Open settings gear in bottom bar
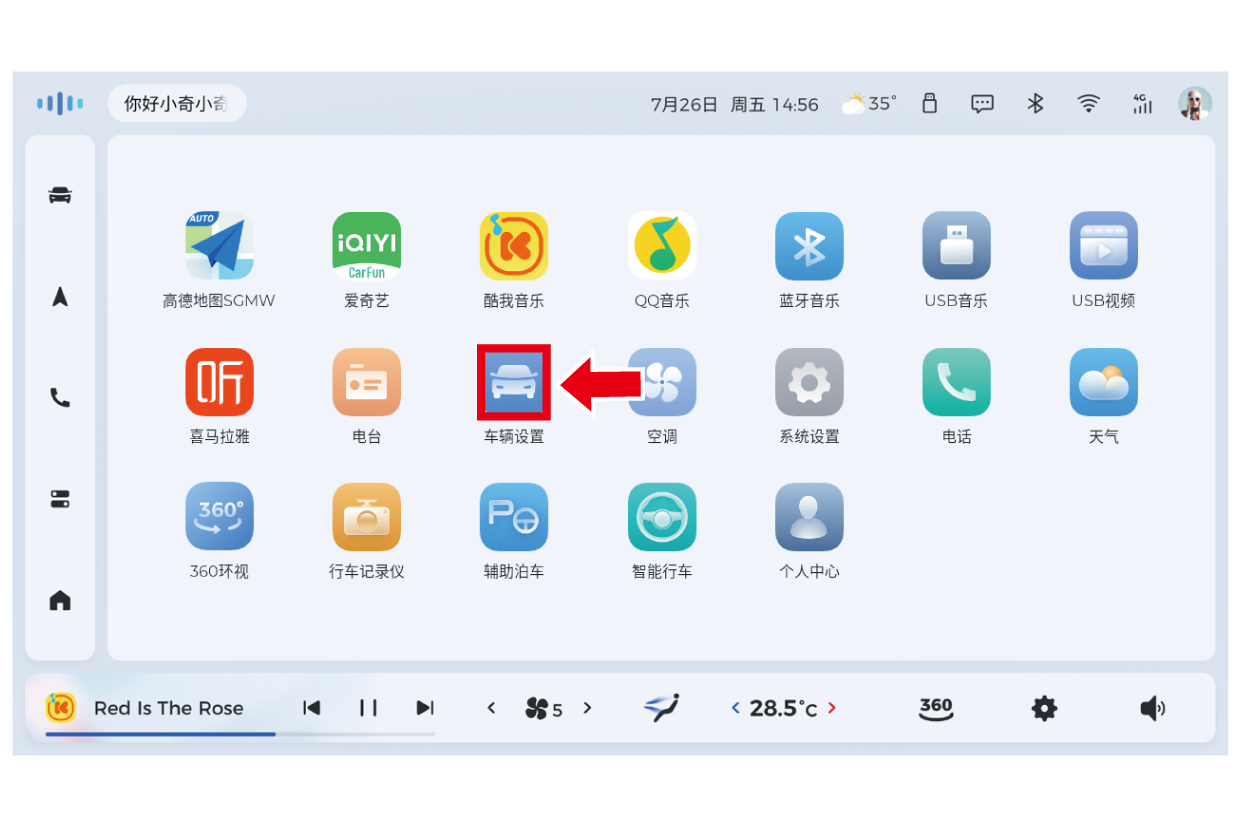This screenshot has width=1241, height=827. click(x=1044, y=708)
